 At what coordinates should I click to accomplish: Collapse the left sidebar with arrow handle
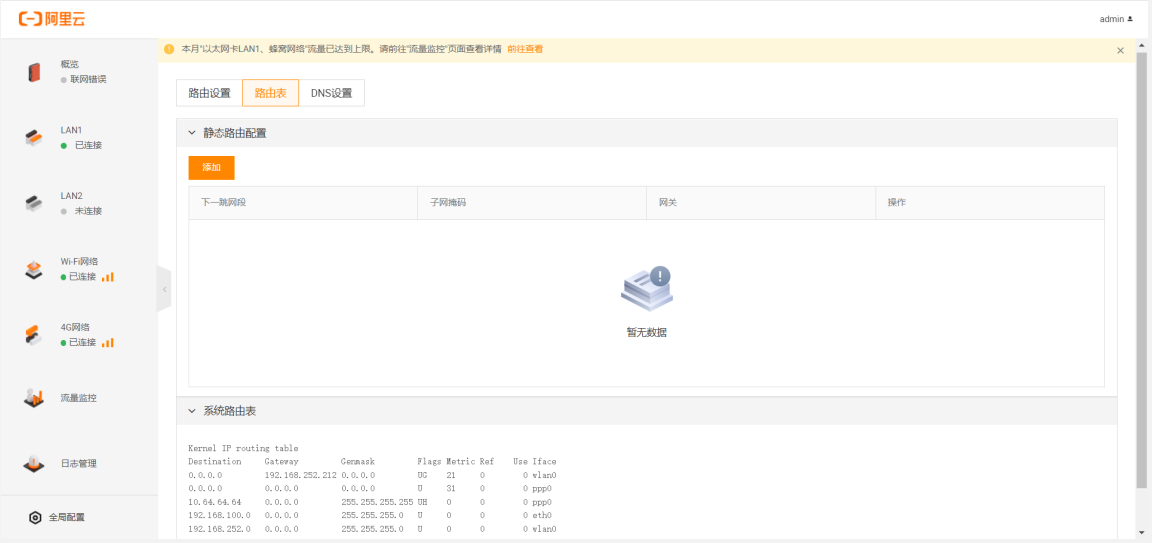(164, 290)
